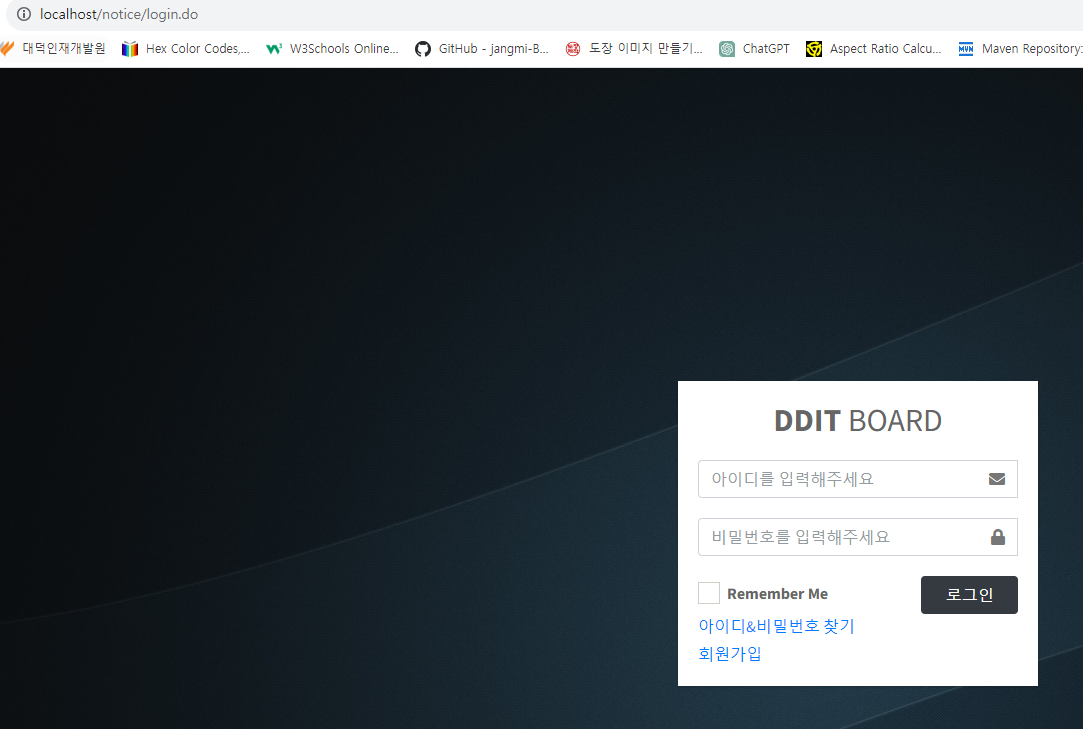Open the Hex Color Codes bookmark
The height and width of the screenshot is (729, 1083).
(186, 48)
